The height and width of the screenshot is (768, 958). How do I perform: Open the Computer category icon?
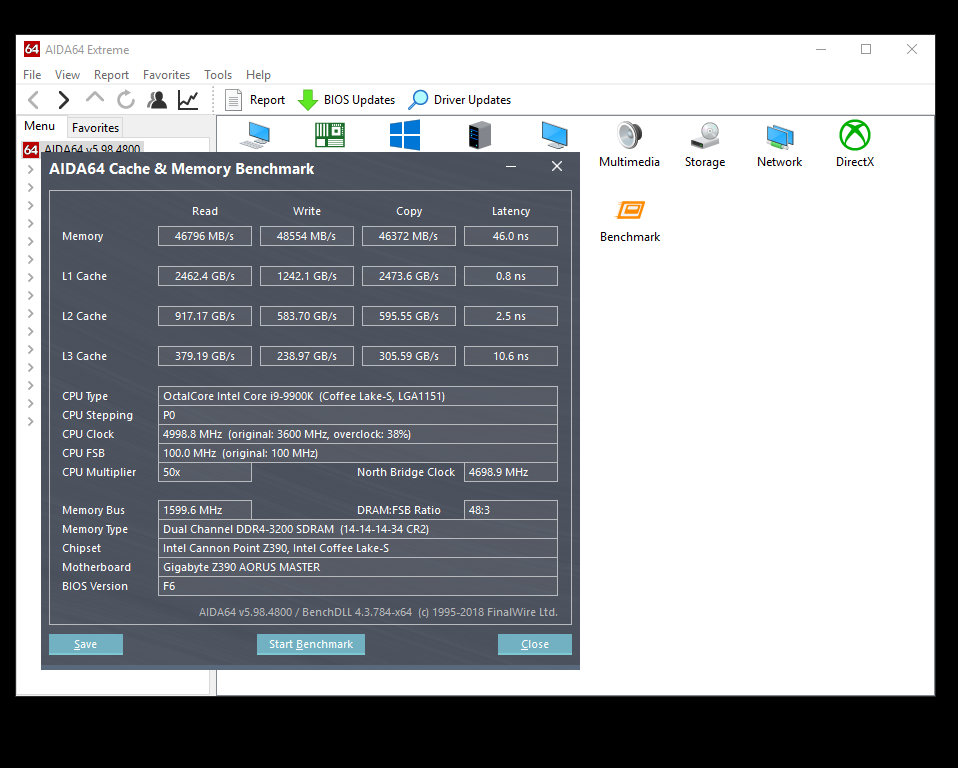[255, 135]
